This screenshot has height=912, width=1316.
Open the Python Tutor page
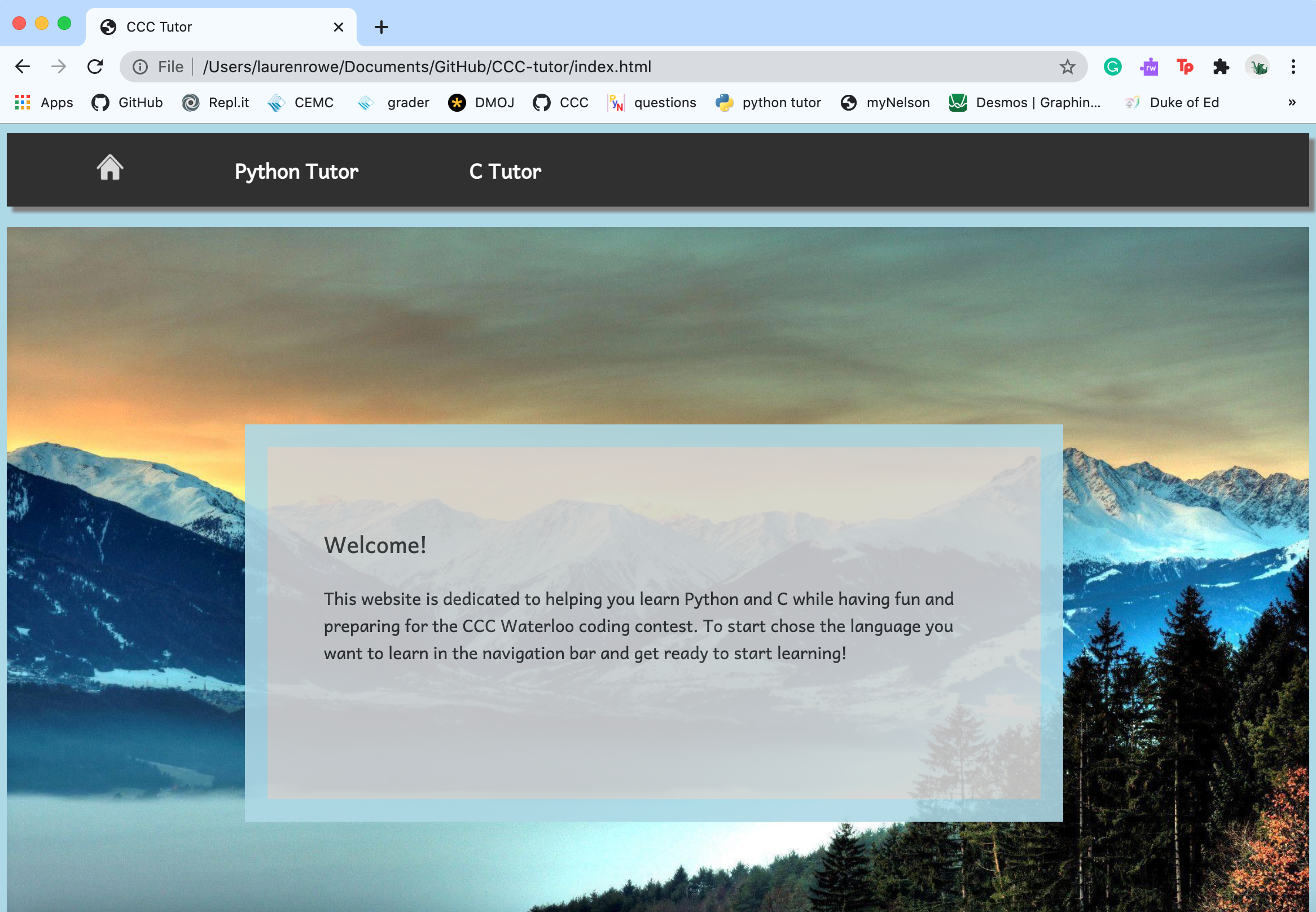click(x=296, y=172)
